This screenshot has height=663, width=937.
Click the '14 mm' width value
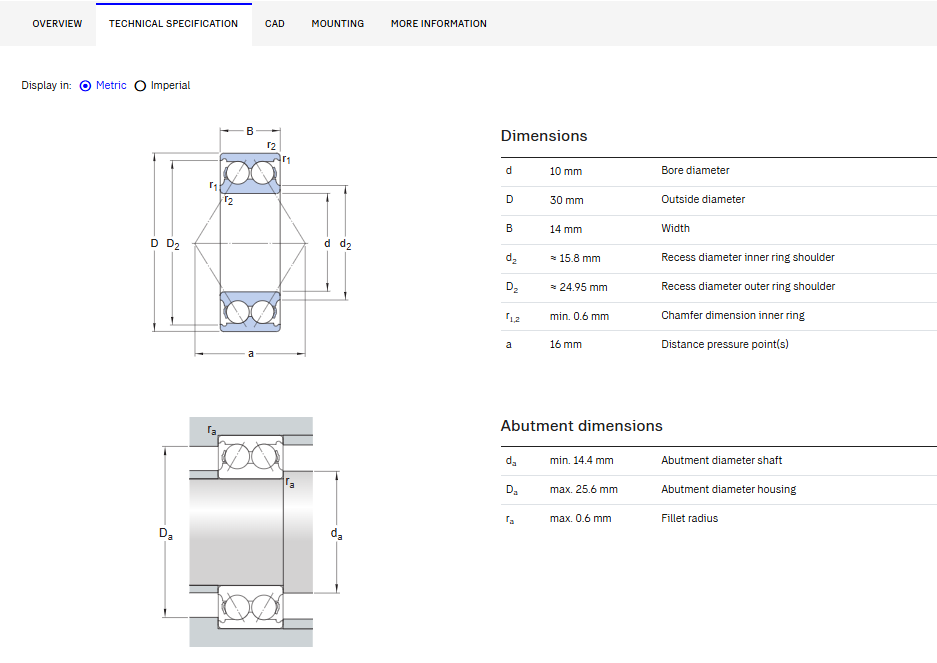click(x=565, y=229)
